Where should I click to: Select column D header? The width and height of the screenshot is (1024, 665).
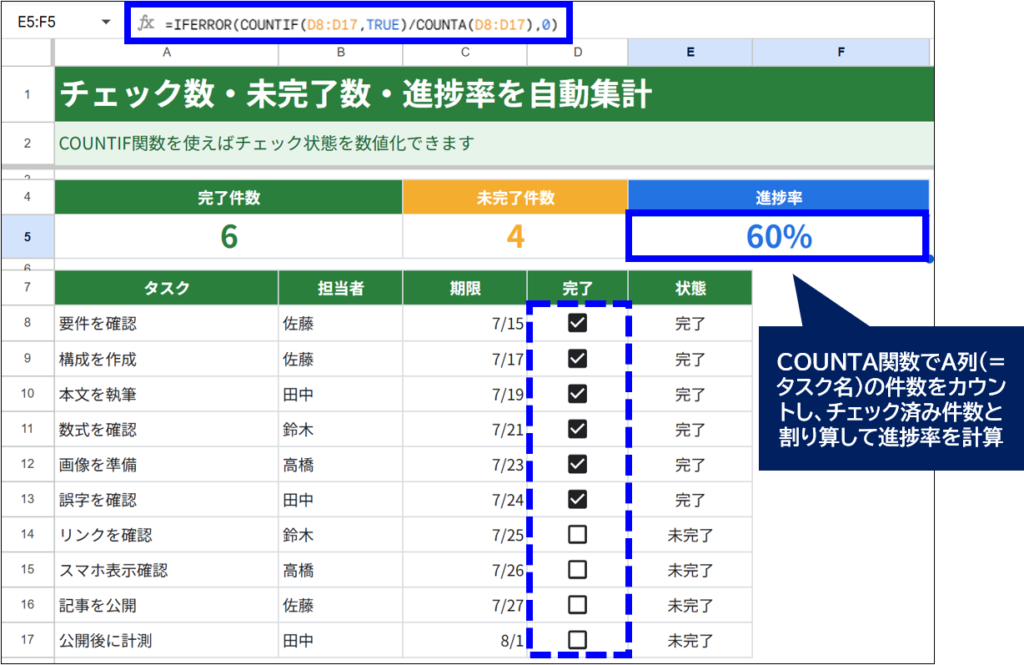click(577, 52)
